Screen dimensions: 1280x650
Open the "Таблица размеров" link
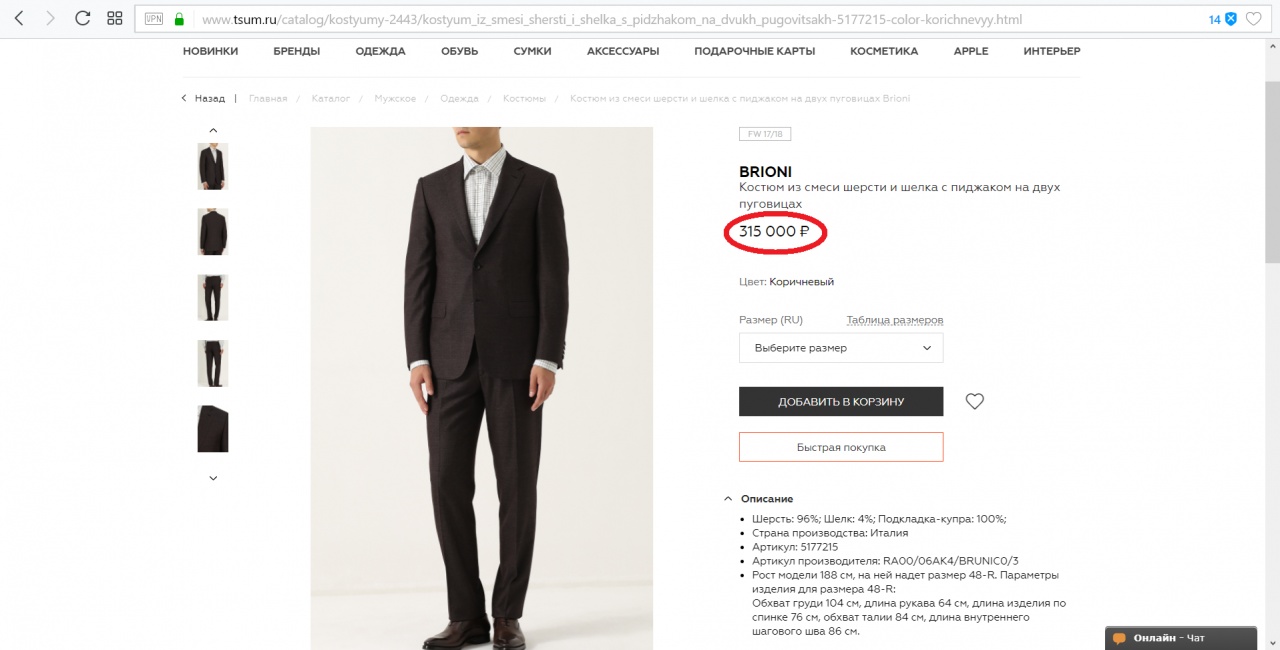pyautogui.click(x=894, y=320)
